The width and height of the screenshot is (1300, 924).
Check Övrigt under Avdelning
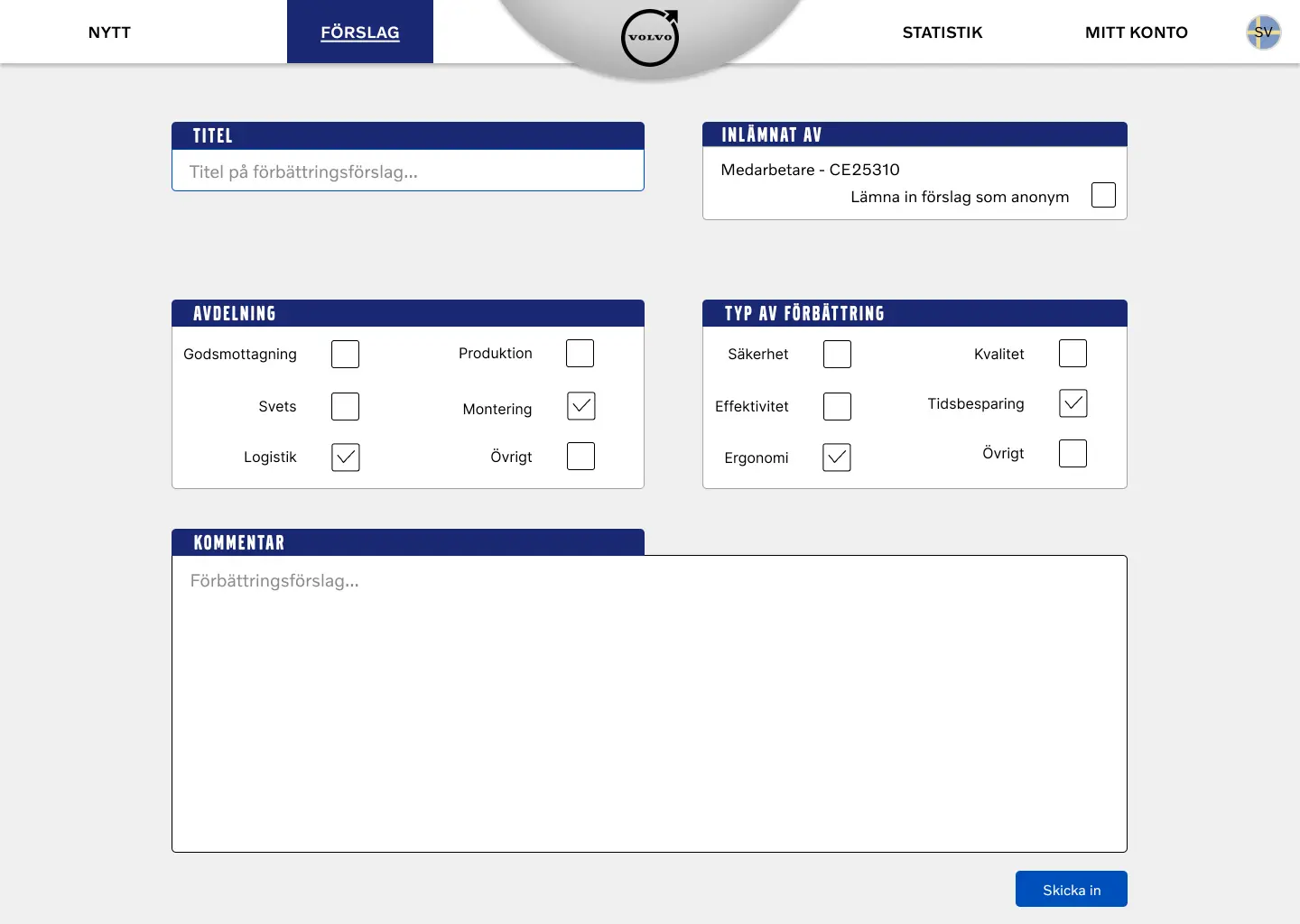[x=580, y=456]
